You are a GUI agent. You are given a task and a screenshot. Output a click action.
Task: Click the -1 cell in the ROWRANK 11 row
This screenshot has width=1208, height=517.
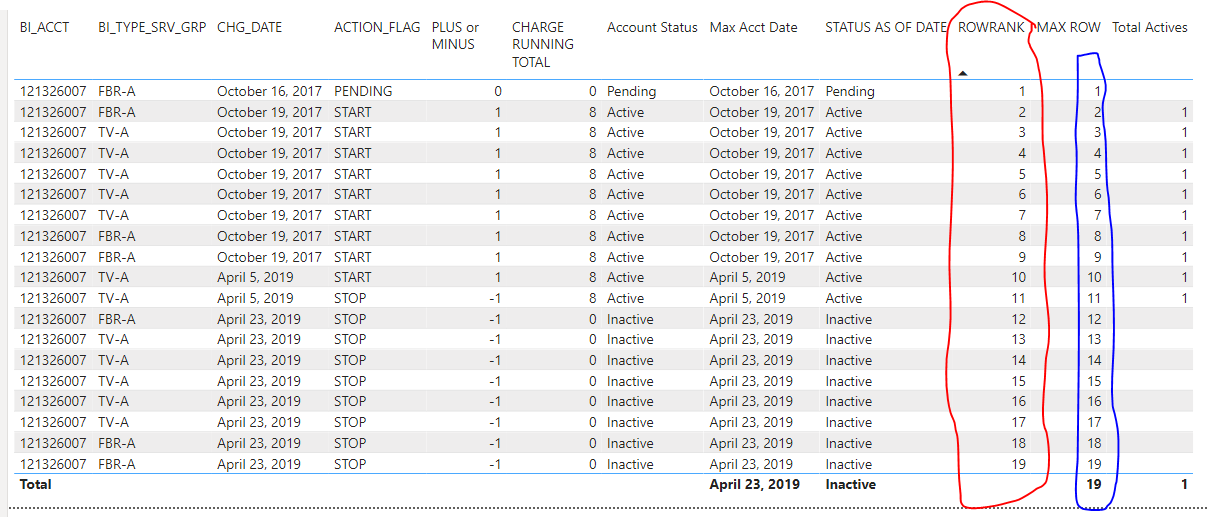pyautogui.click(x=495, y=298)
